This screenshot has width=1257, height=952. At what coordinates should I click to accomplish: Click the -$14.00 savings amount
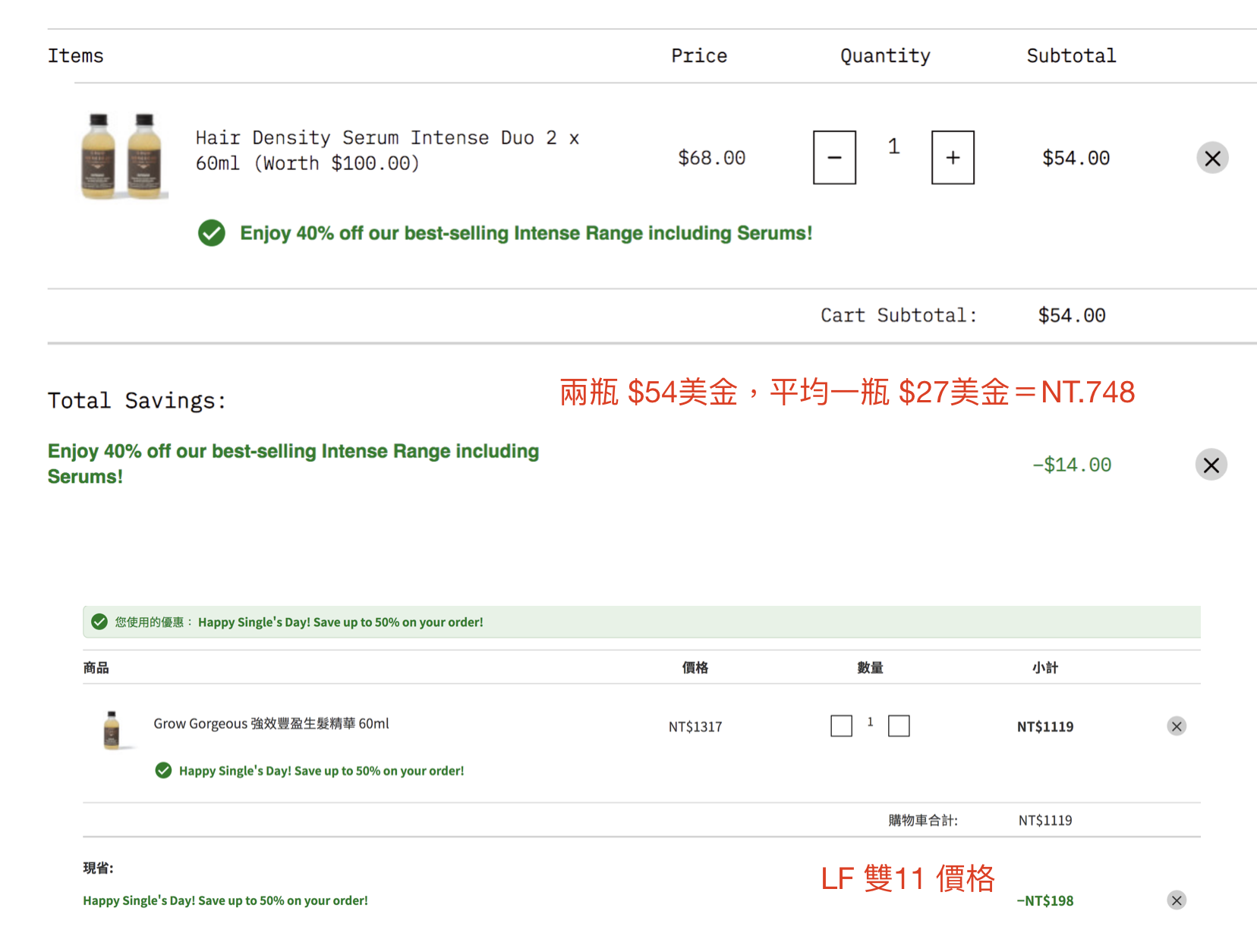click(1071, 465)
